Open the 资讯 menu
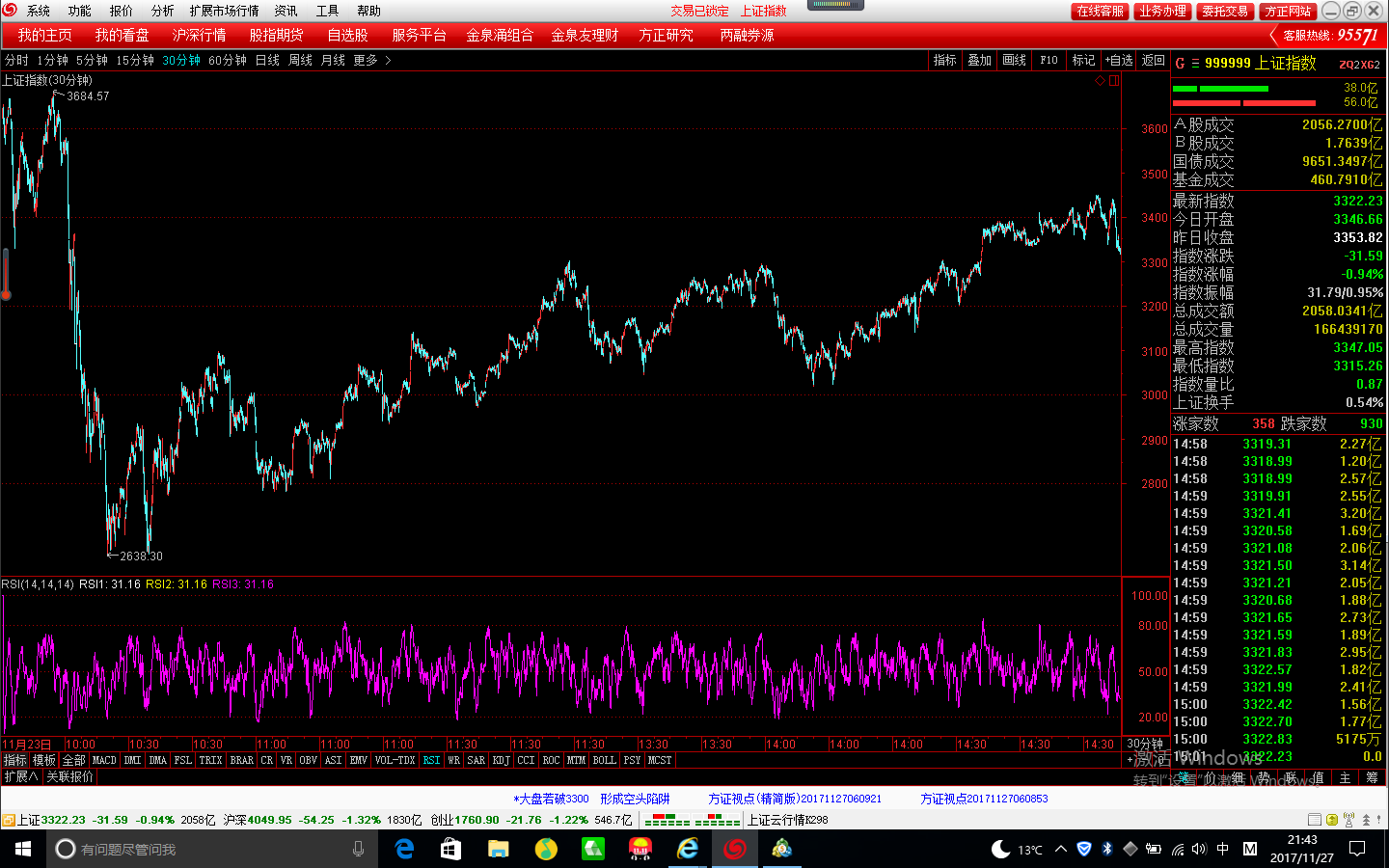Viewport: 1389px width, 868px height. click(286, 11)
